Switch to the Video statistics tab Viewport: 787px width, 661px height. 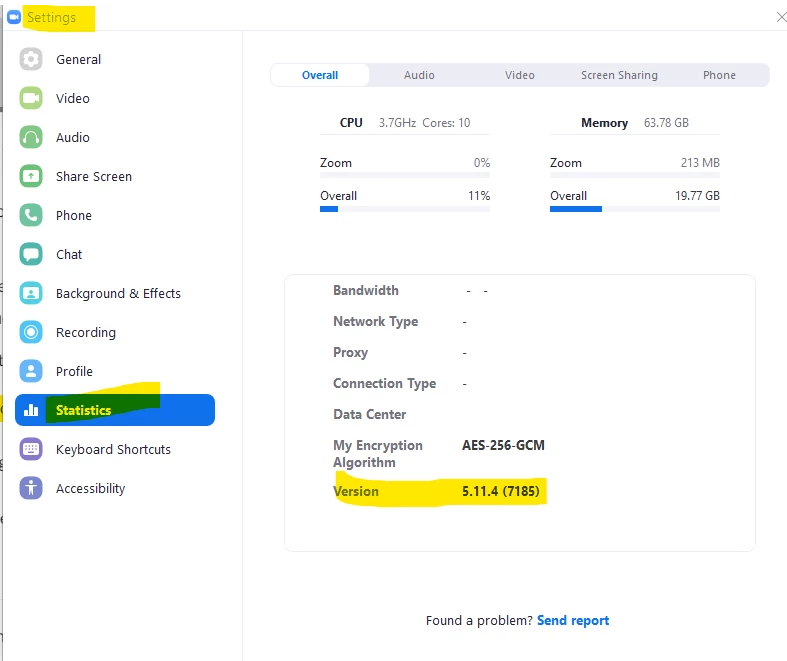pos(519,75)
